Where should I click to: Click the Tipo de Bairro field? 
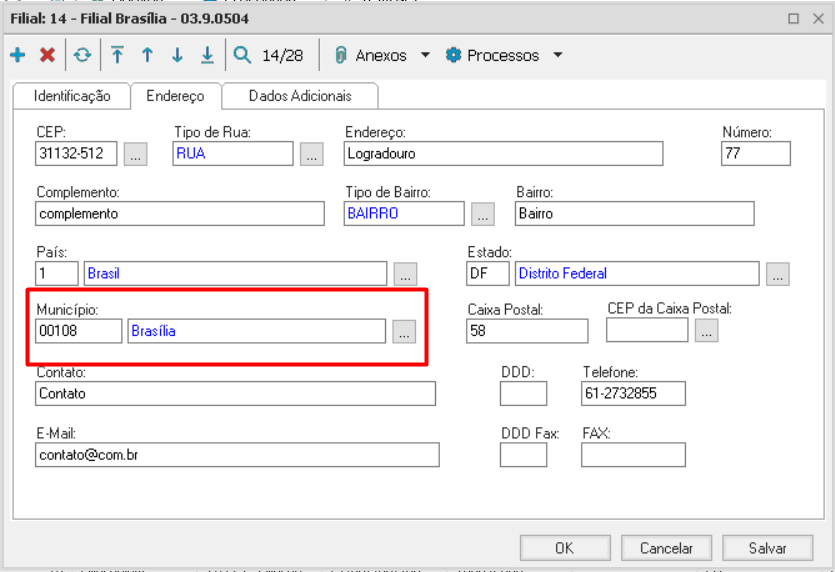(404, 214)
